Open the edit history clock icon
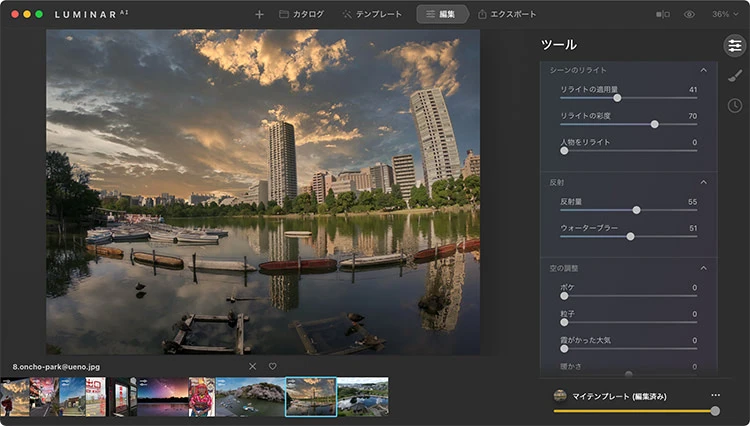750x426 pixels. pyautogui.click(x=734, y=105)
